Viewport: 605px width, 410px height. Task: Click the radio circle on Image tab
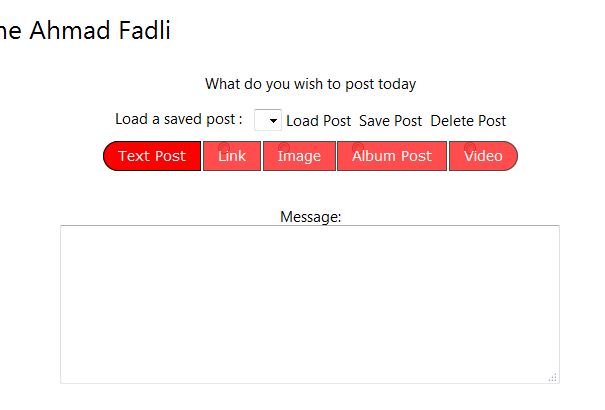pyautogui.click(x=284, y=148)
